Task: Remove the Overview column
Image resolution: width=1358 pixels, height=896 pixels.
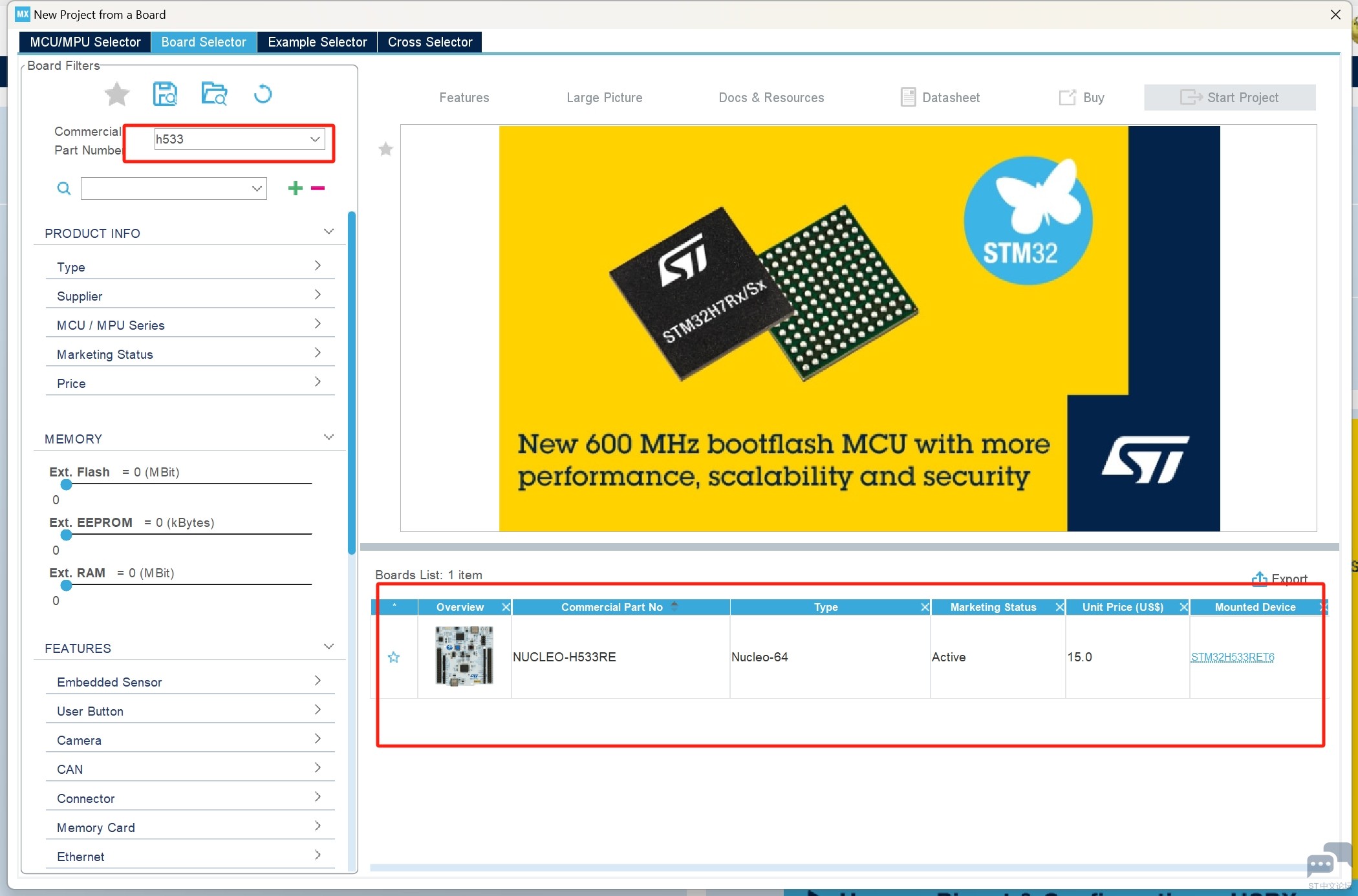Action: pyautogui.click(x=506, y=607)
